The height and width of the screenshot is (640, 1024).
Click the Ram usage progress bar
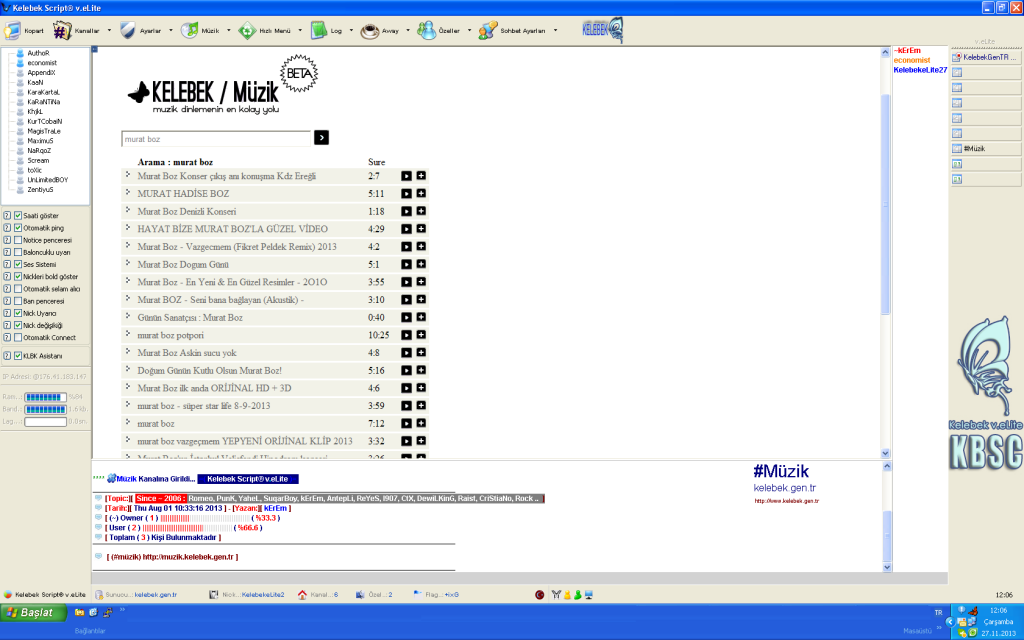46,397
